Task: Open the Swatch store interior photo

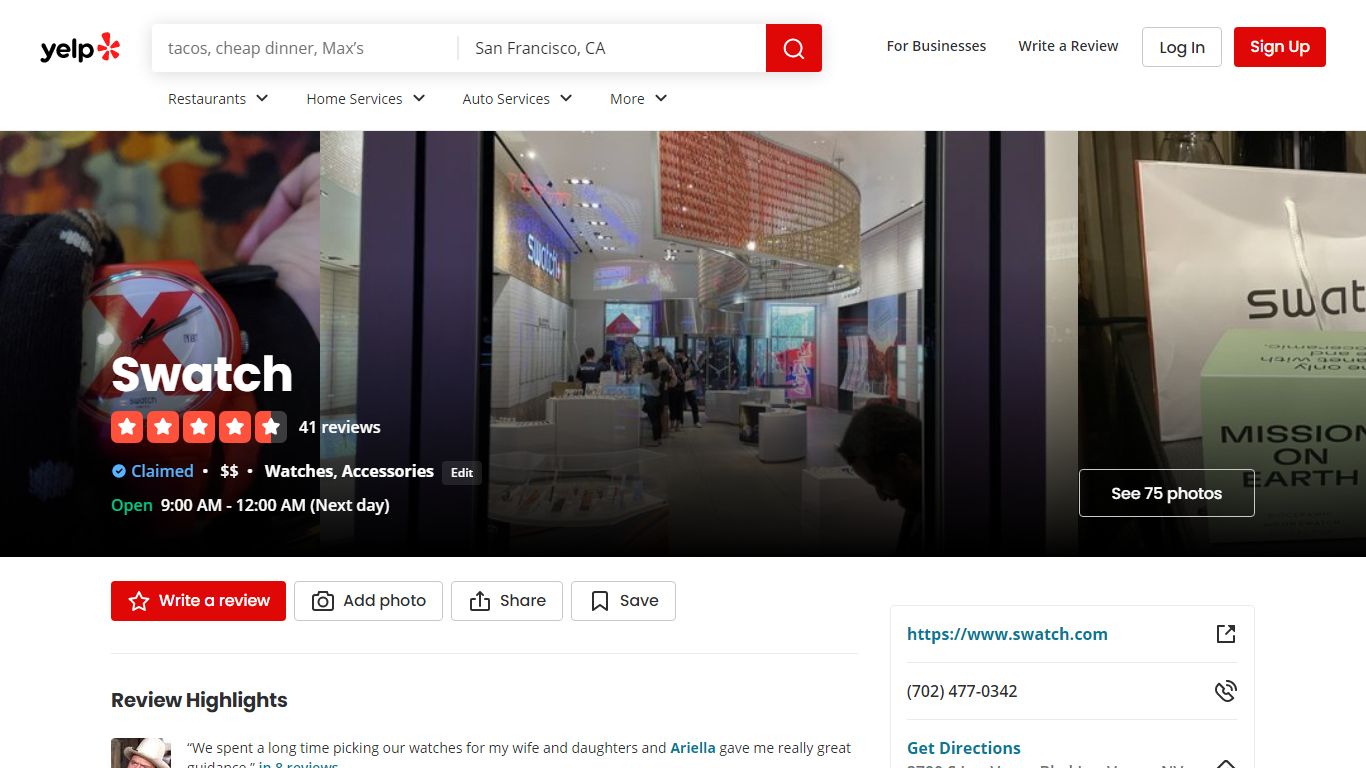Action: [x=699, y=344]
